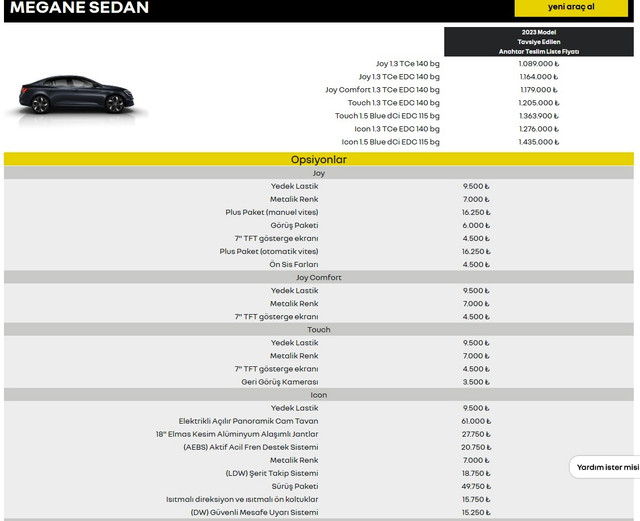This screenshot has width=640, height=521.
Task: Click '(AEBS) Aktif Acil Fren Destek Sistemi'
Action: click(x=251, y=447)
